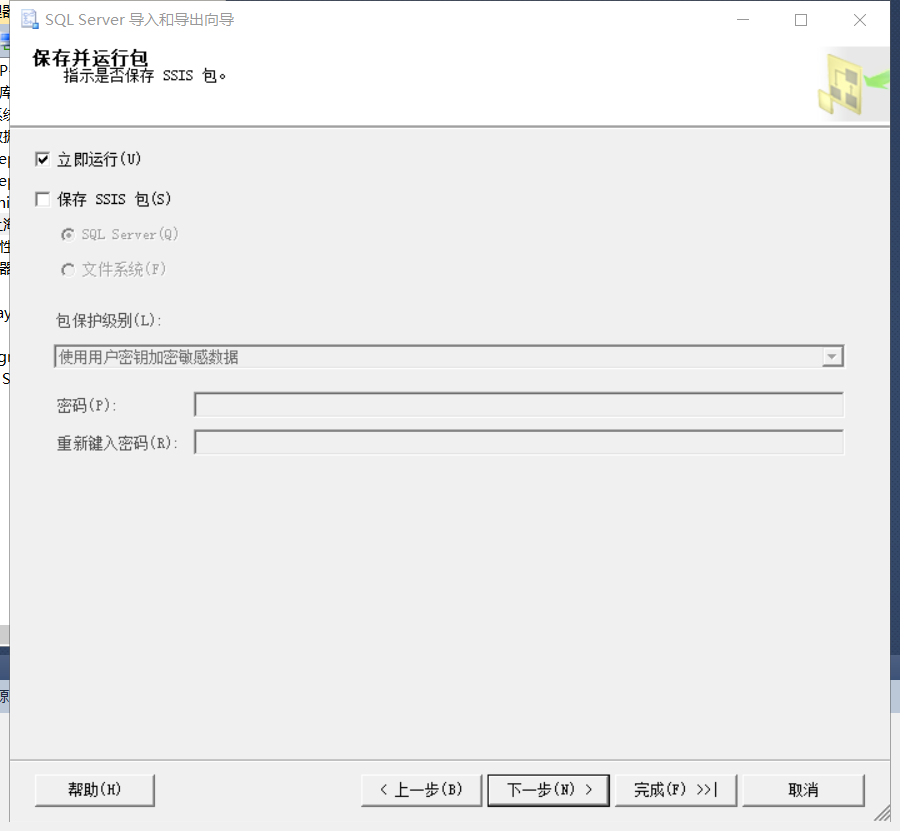Screen dimensions: 900x831
Task: Open the 包保护级别 dropdown list
Action: (832, 356)
